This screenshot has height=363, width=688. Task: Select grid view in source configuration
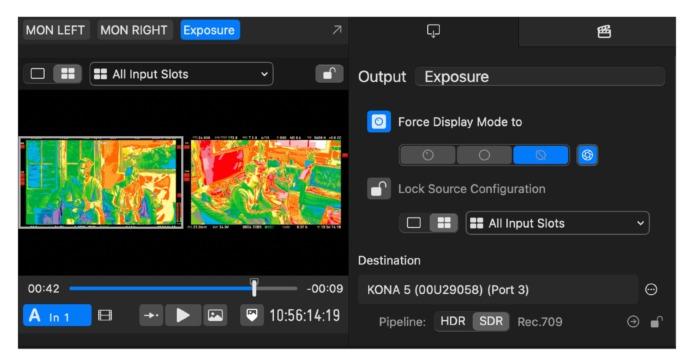coord(444,223)
